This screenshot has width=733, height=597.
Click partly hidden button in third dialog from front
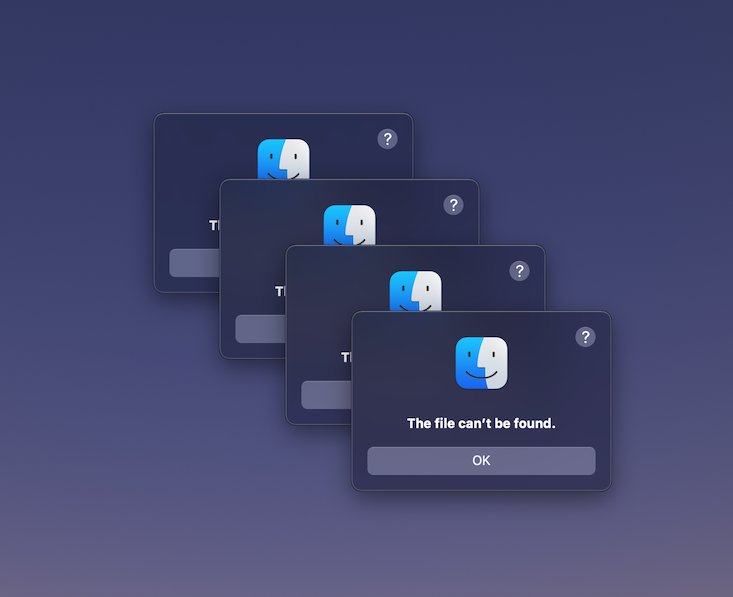pyautogui.click(x=260, y=329)
